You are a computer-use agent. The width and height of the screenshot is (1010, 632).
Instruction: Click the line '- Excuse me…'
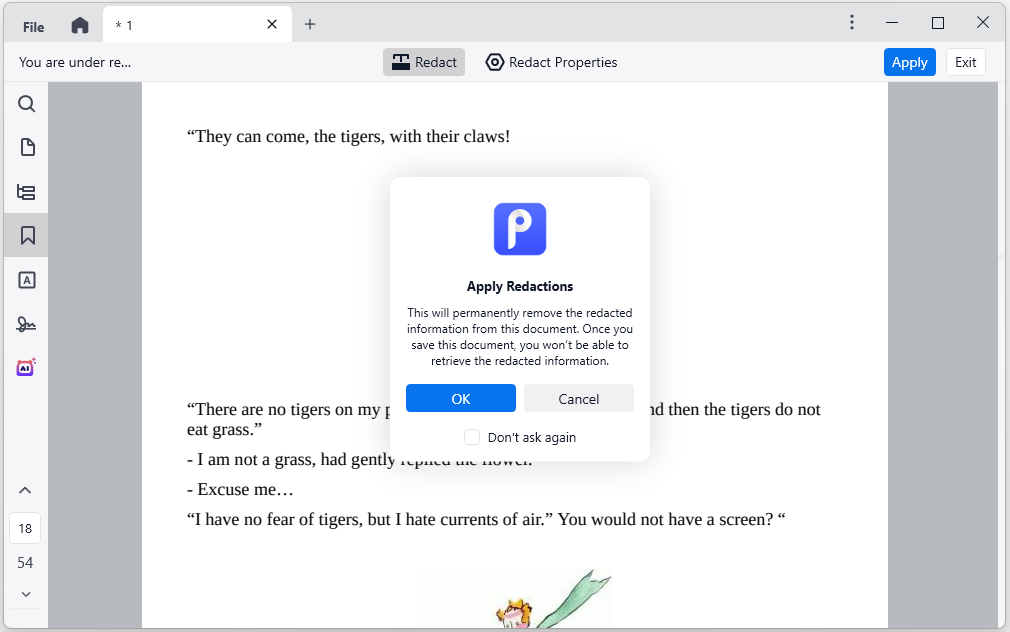coord(240,490)
